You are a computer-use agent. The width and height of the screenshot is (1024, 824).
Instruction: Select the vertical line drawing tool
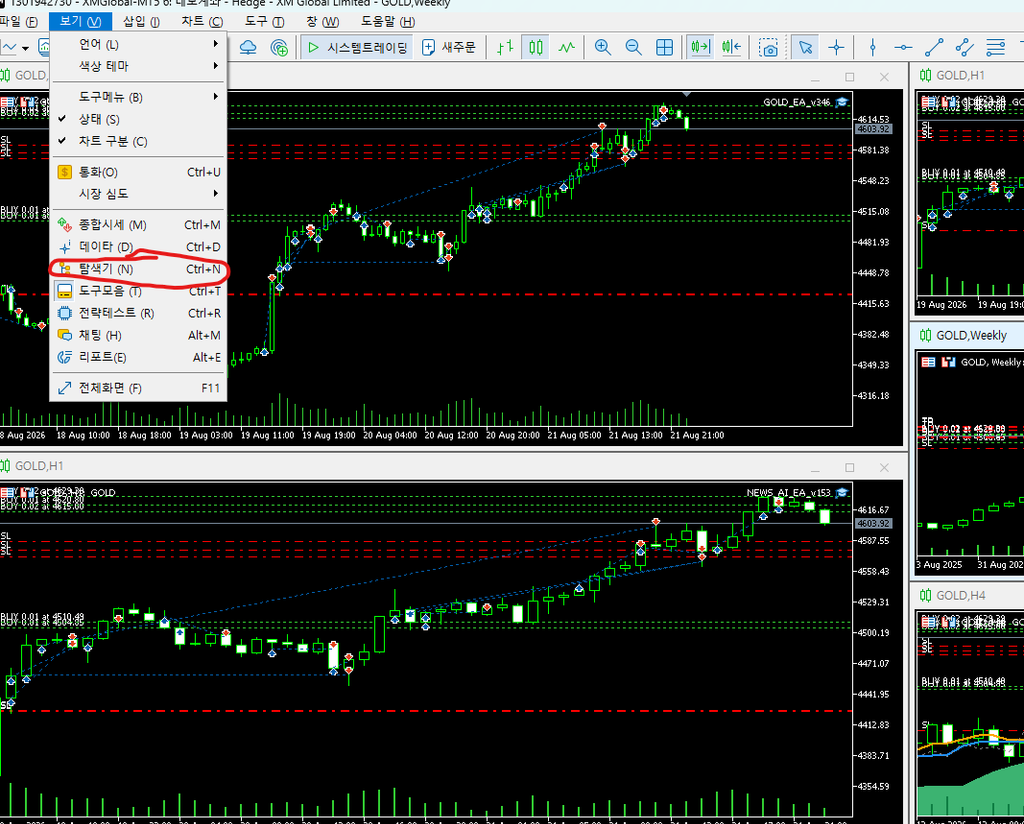pos(872,47)
